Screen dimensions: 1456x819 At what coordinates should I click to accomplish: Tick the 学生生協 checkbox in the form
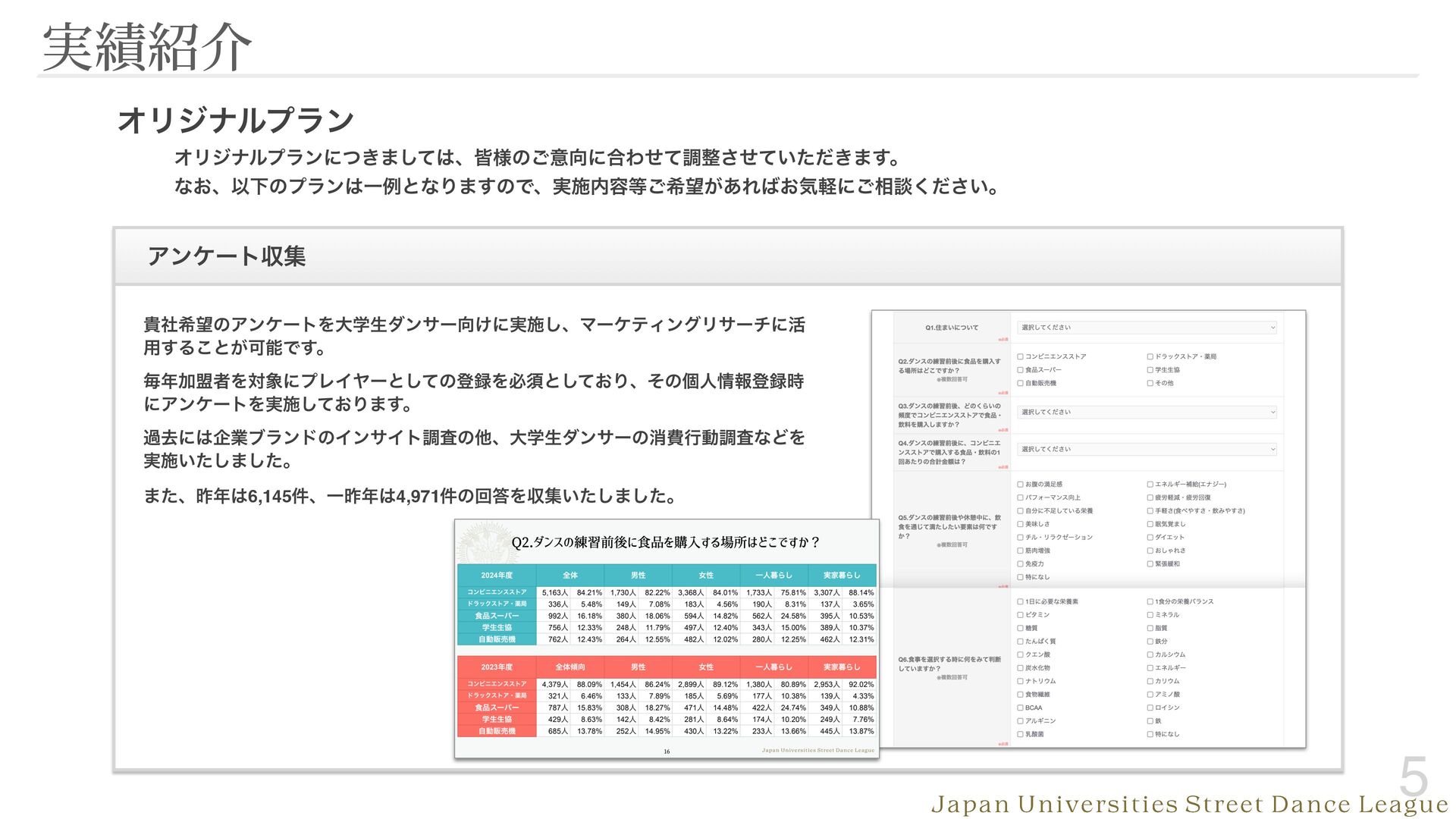(x=1150, y=370)
